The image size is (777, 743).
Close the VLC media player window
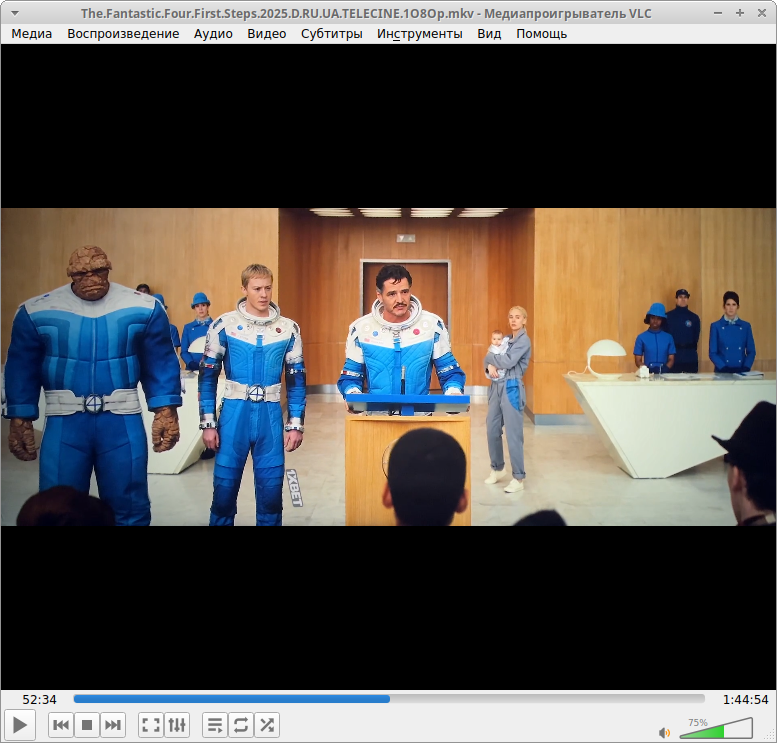[x=762, y=13]
